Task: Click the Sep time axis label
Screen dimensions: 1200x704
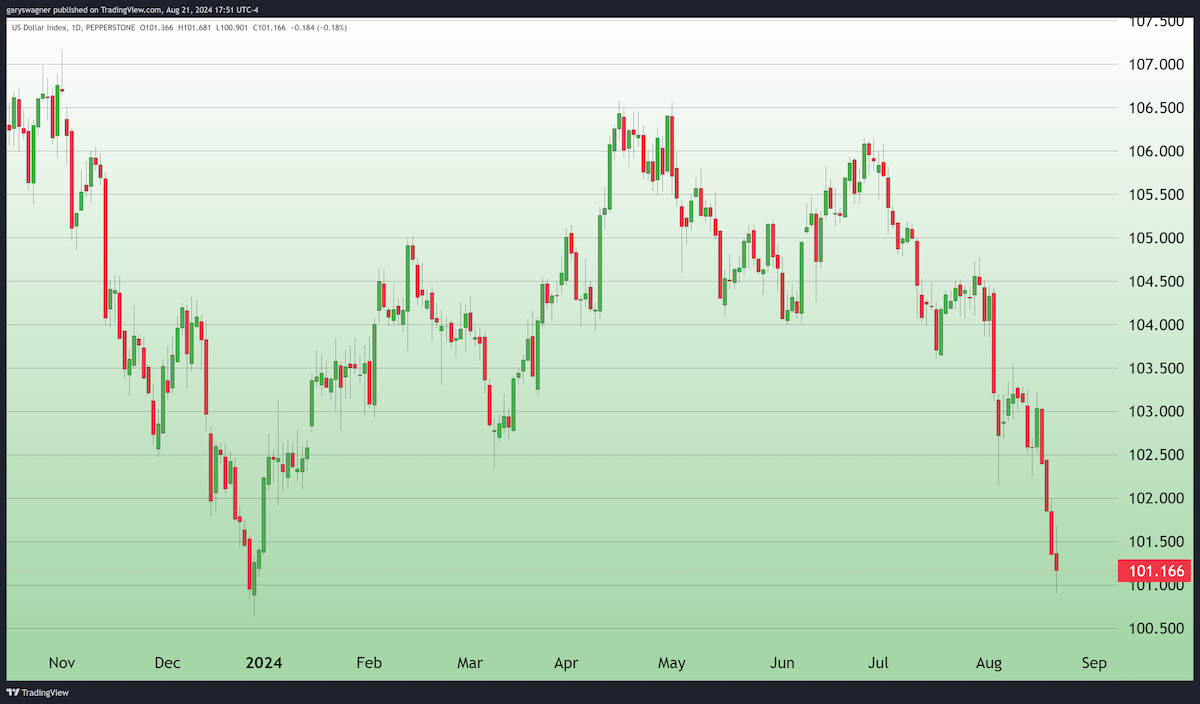Action: 1093,663
